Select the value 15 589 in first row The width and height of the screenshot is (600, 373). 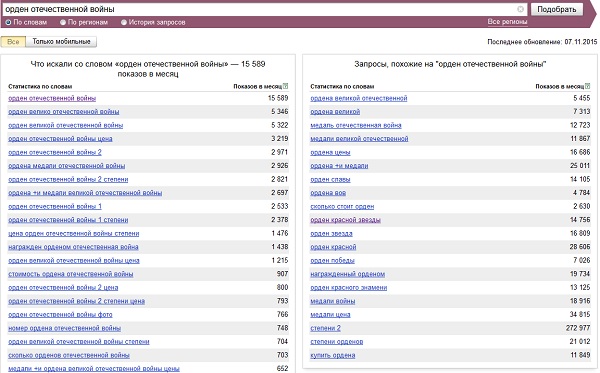(278, 98)
